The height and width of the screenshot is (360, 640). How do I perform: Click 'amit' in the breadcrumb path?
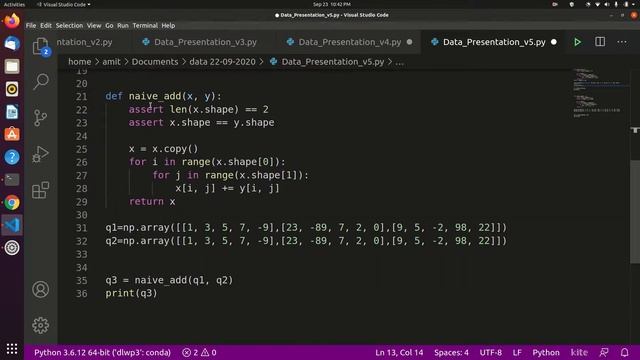pyautogui.click(x=111, y=62)
